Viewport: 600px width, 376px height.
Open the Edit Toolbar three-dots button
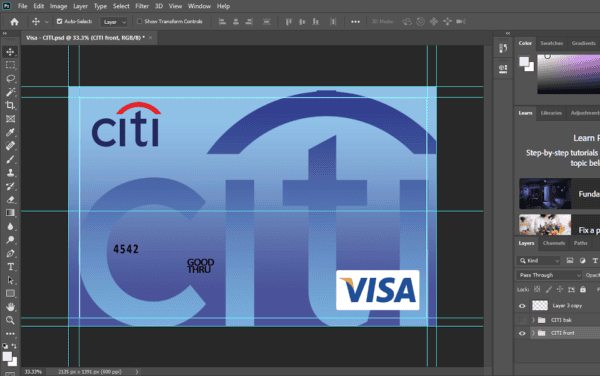(x=10, y=334)
